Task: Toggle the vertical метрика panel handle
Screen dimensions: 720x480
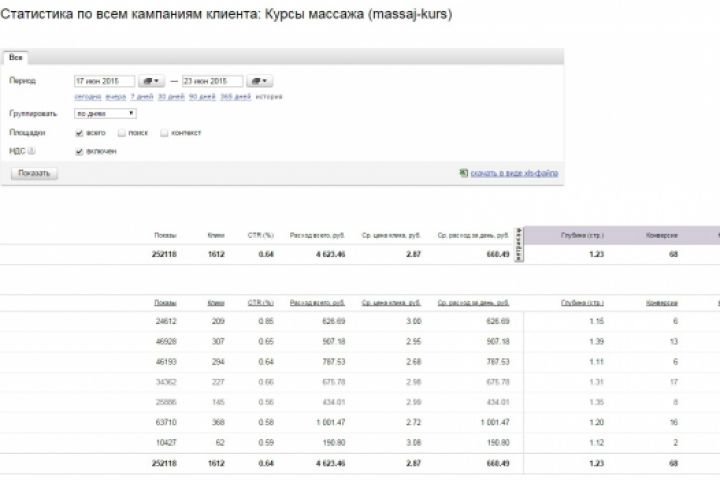Action: 518,244
